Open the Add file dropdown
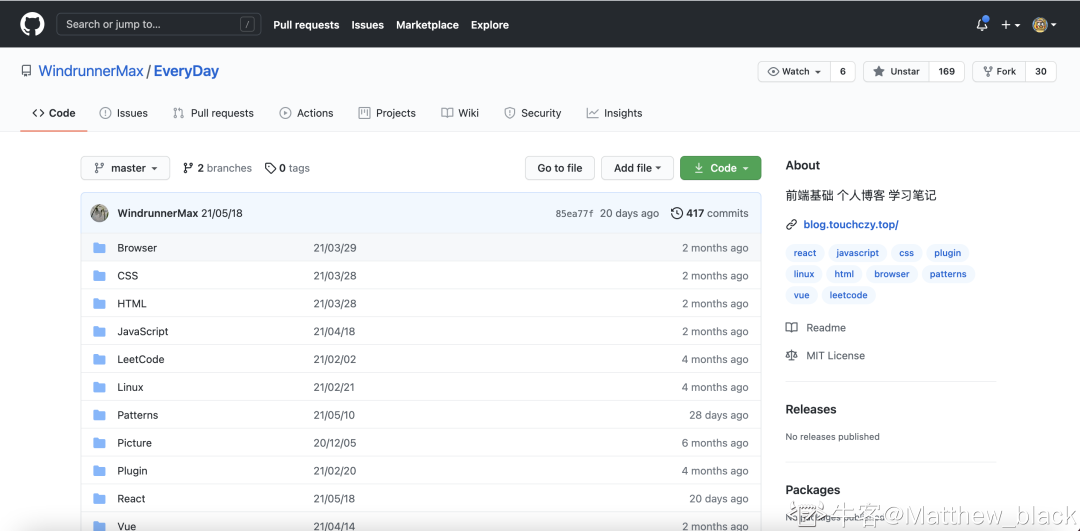 (x=637, y=168)
